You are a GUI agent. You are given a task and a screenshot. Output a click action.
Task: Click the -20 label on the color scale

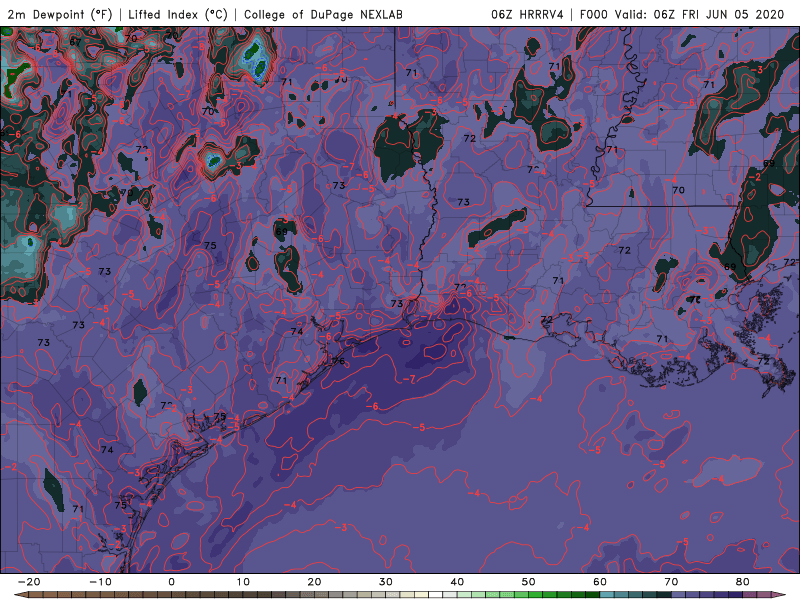click(29, 582)
